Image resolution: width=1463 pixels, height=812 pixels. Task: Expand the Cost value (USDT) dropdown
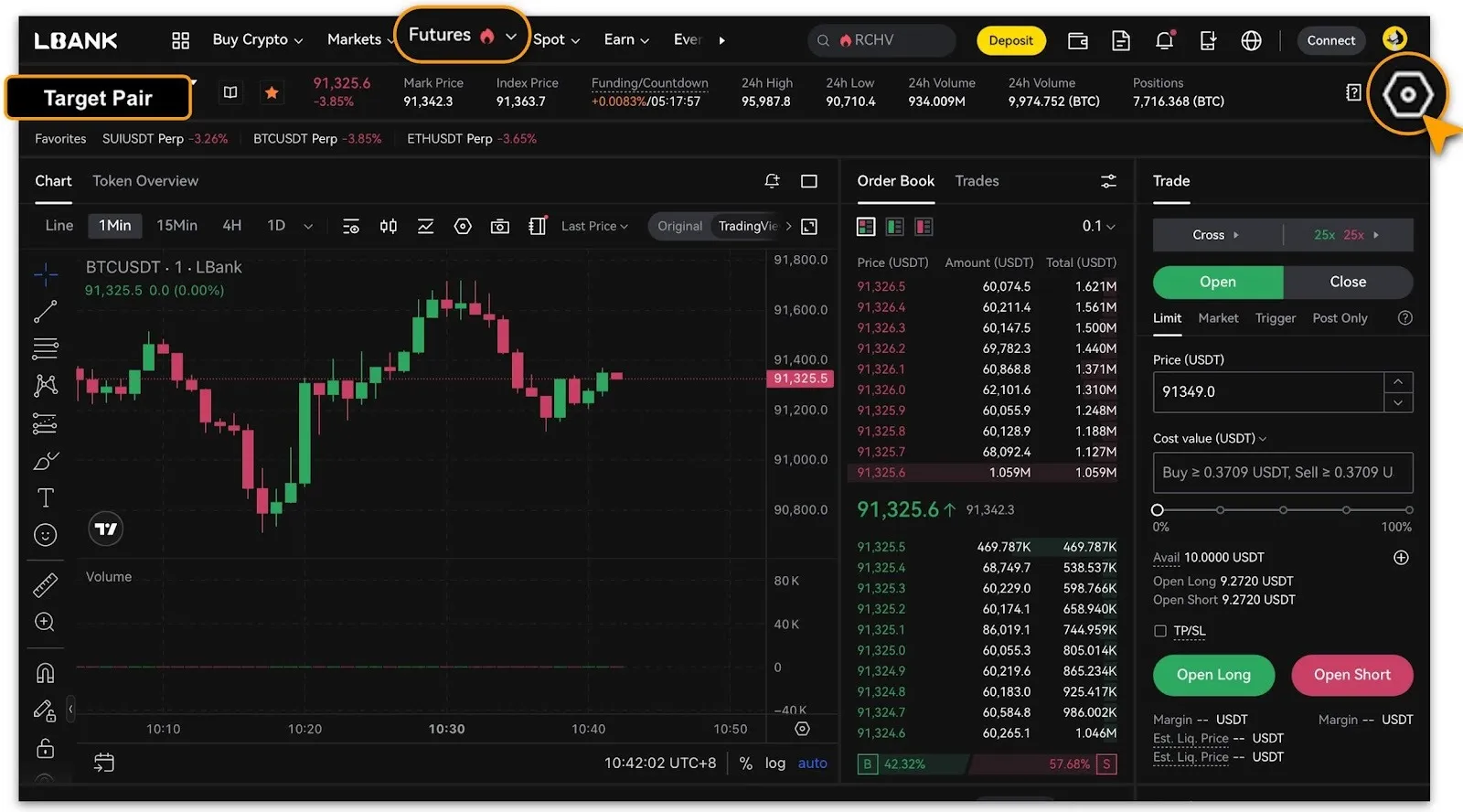(x=1210, y=438)
